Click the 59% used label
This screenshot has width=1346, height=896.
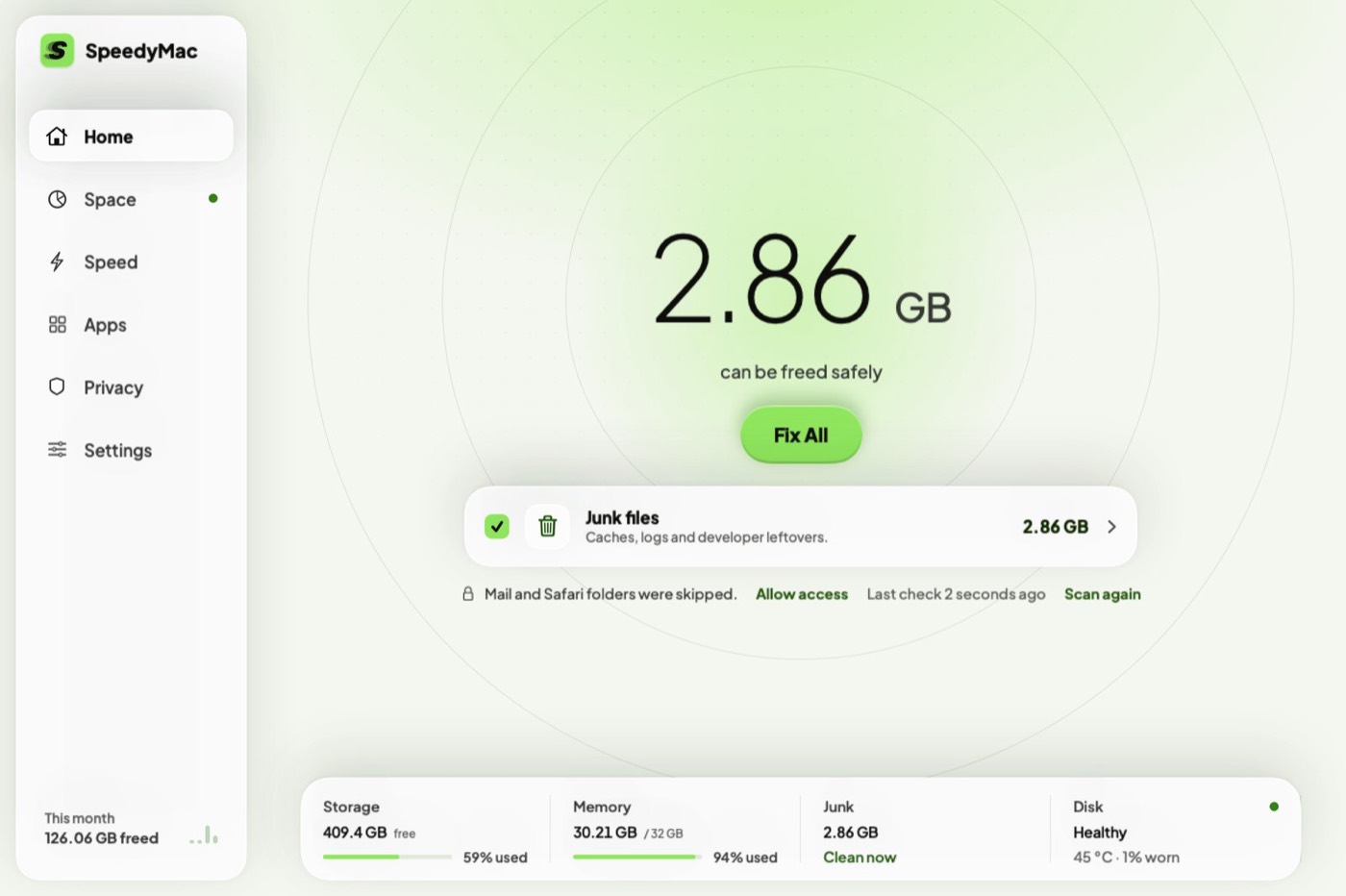495,858
